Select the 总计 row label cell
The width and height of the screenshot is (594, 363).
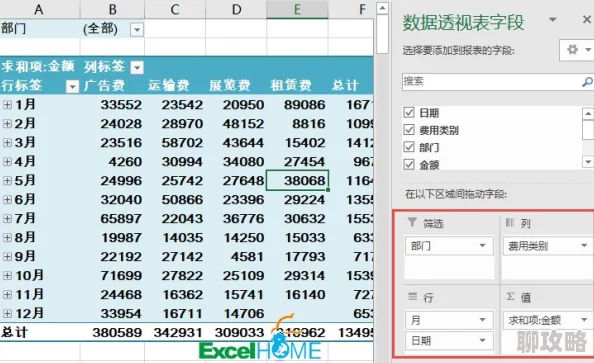tap(40, 332)
